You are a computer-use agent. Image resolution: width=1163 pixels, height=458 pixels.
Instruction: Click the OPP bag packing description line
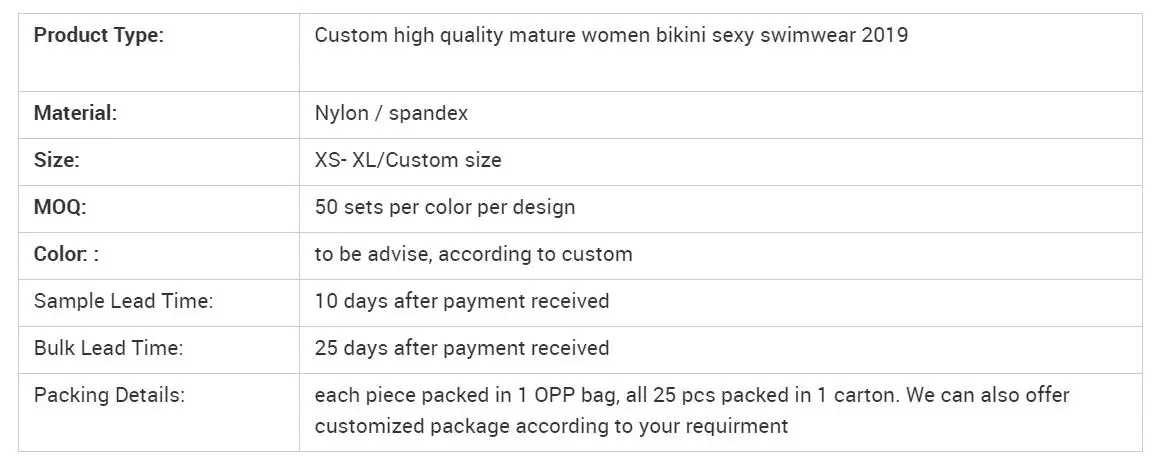[692, 395]
